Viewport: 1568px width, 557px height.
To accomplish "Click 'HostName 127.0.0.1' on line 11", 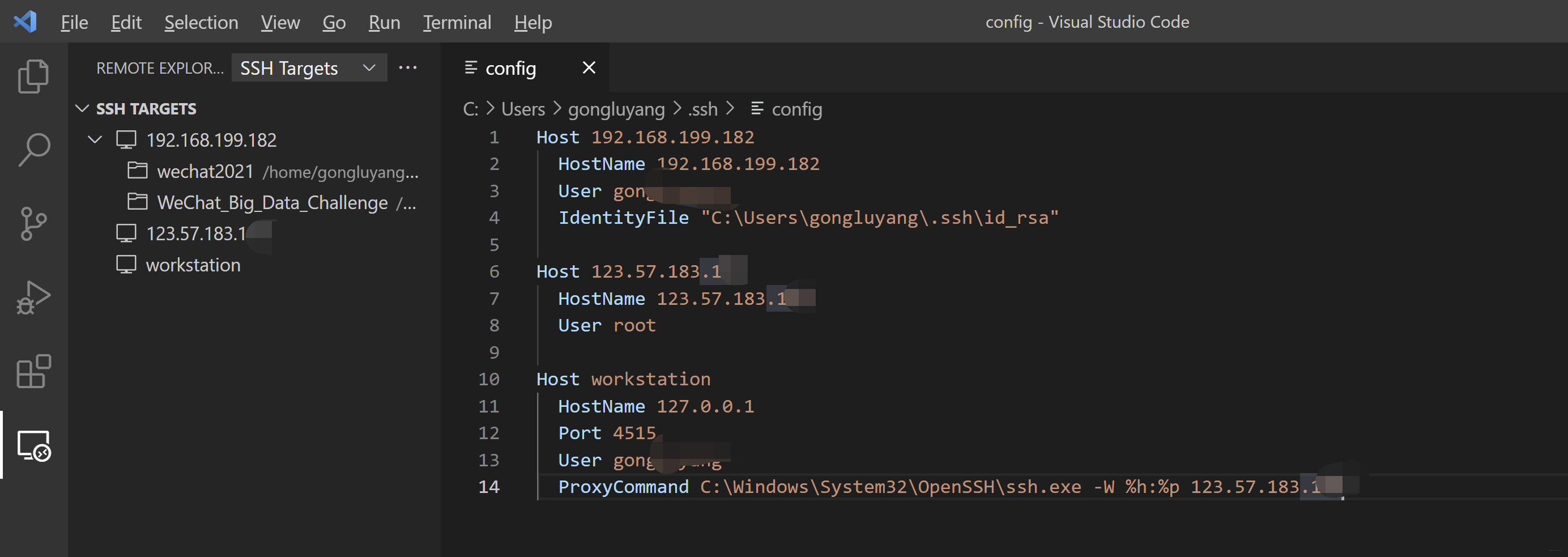I will click(x=656, y=406).
